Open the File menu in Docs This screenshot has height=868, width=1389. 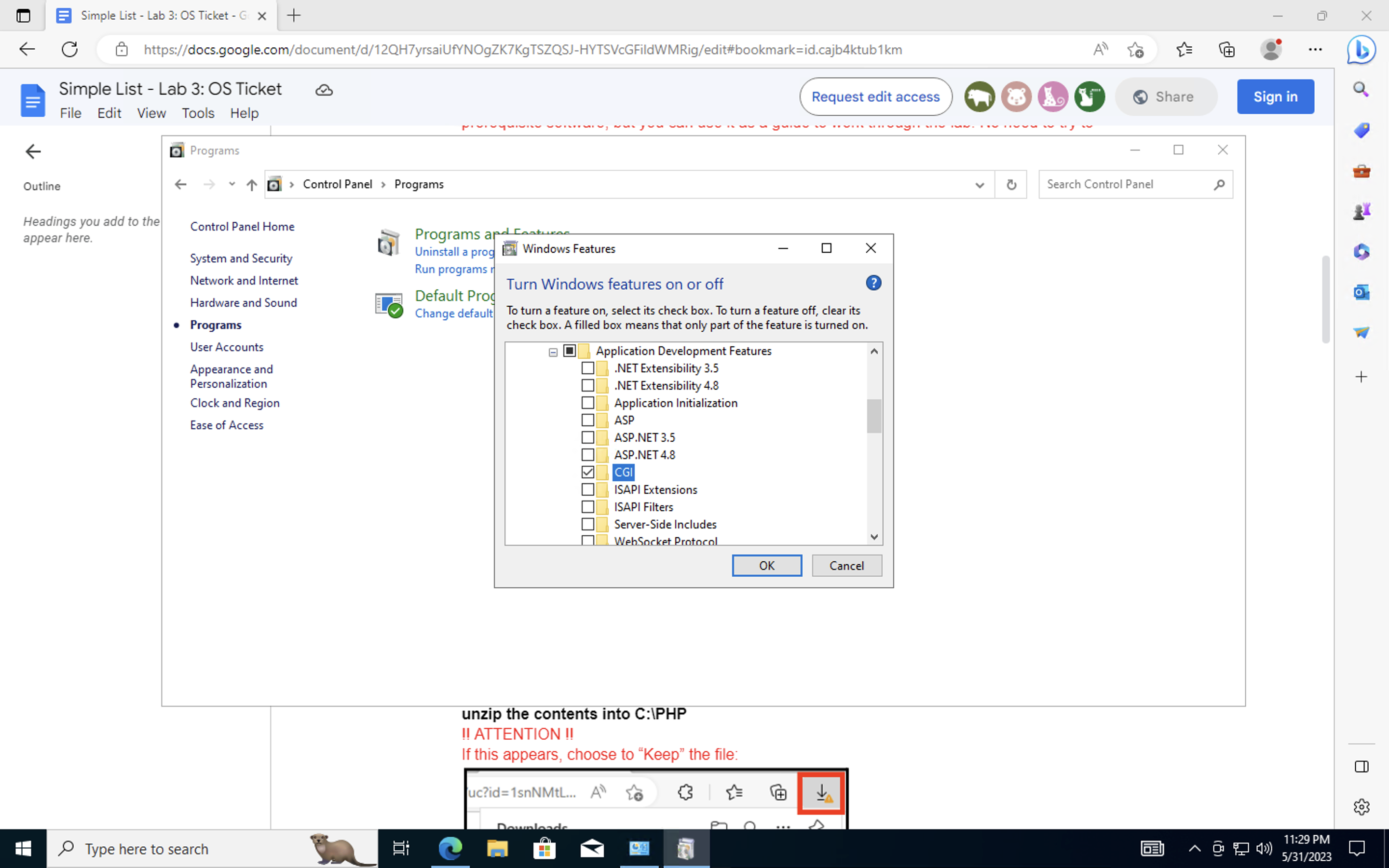pyautogui.click(x=70, y=113)
